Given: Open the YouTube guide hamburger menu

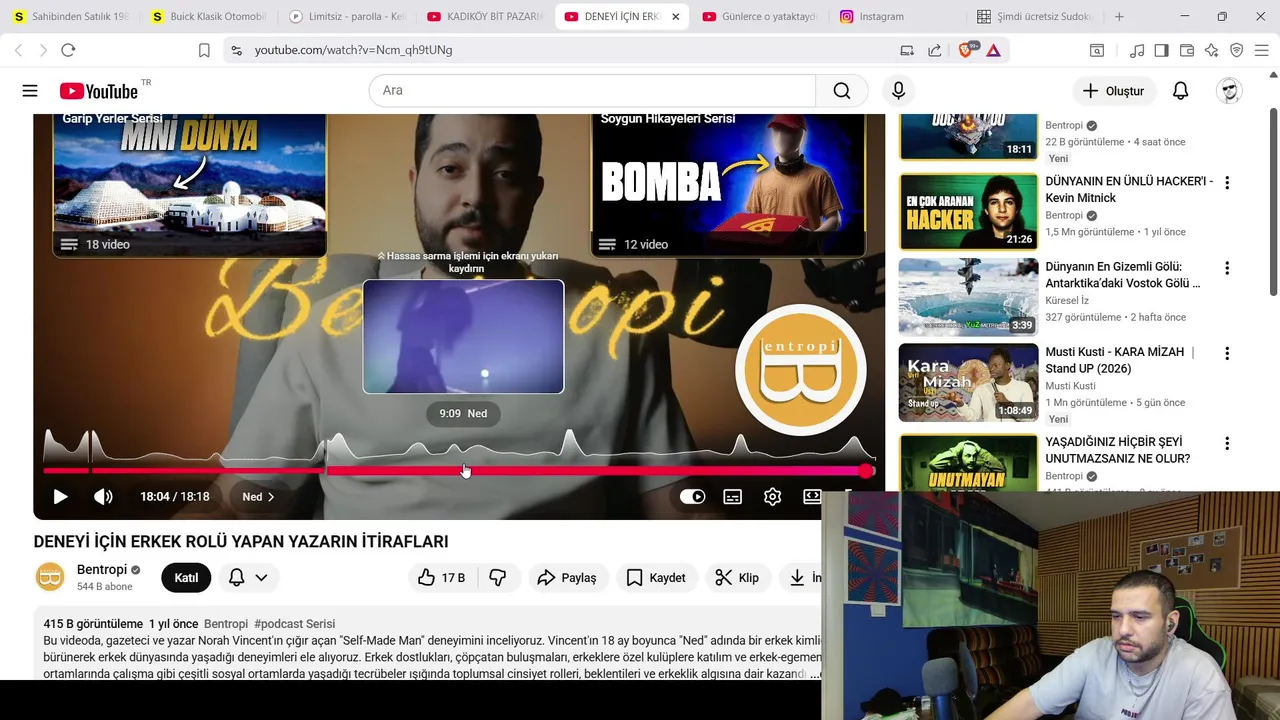Looking at the screenshot, I should [x=30, y=91].
